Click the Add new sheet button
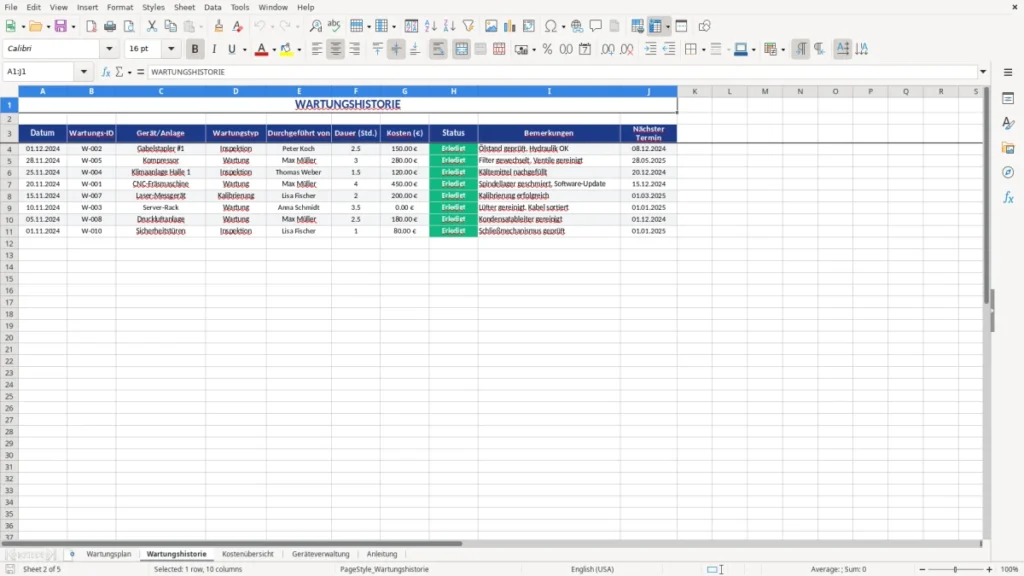This screenshot has width=1024, height=576. (72, 554)
